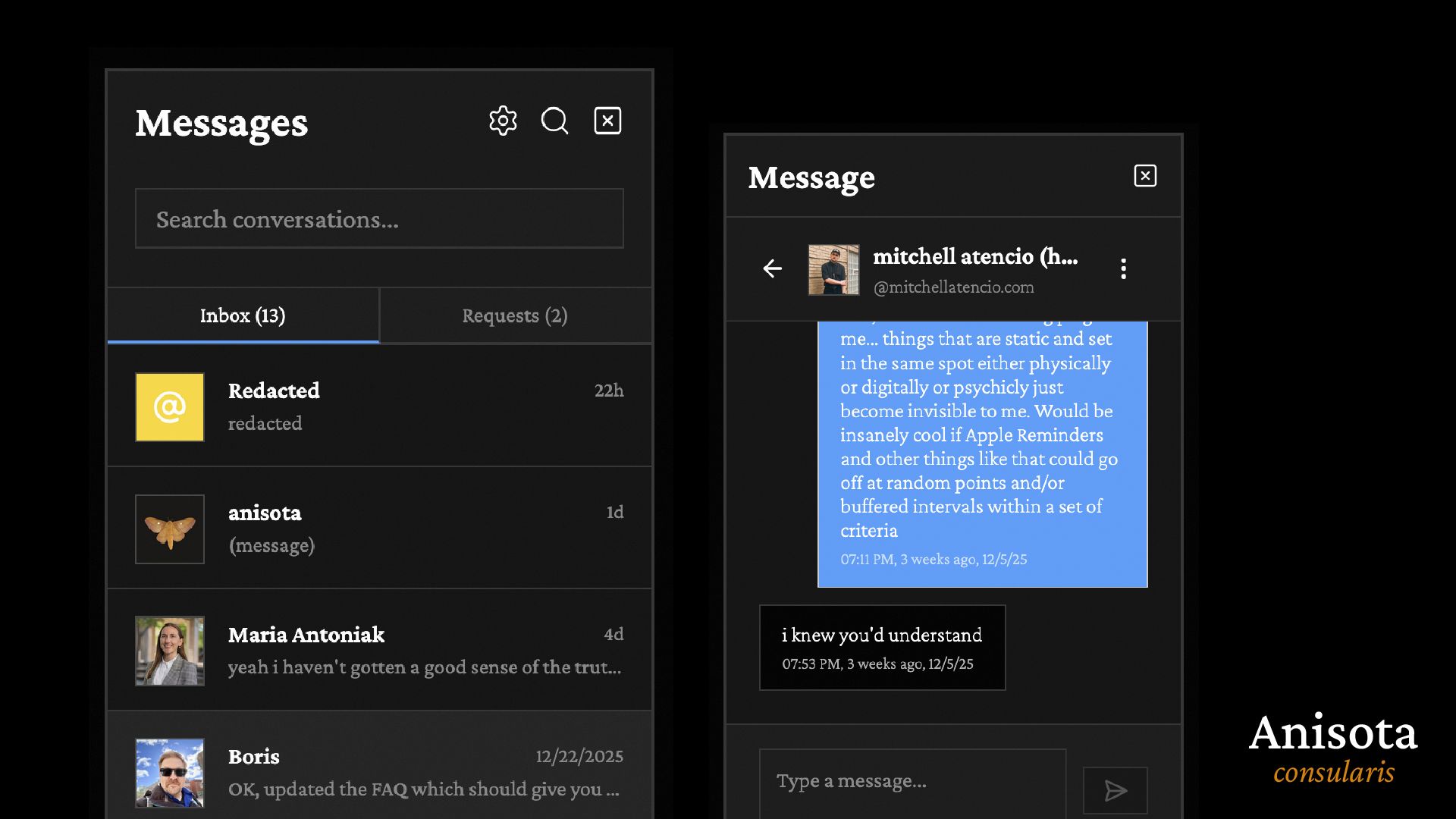Go back with the left arrow
Screen dimensions: 1456x819
tap(772, 268)
